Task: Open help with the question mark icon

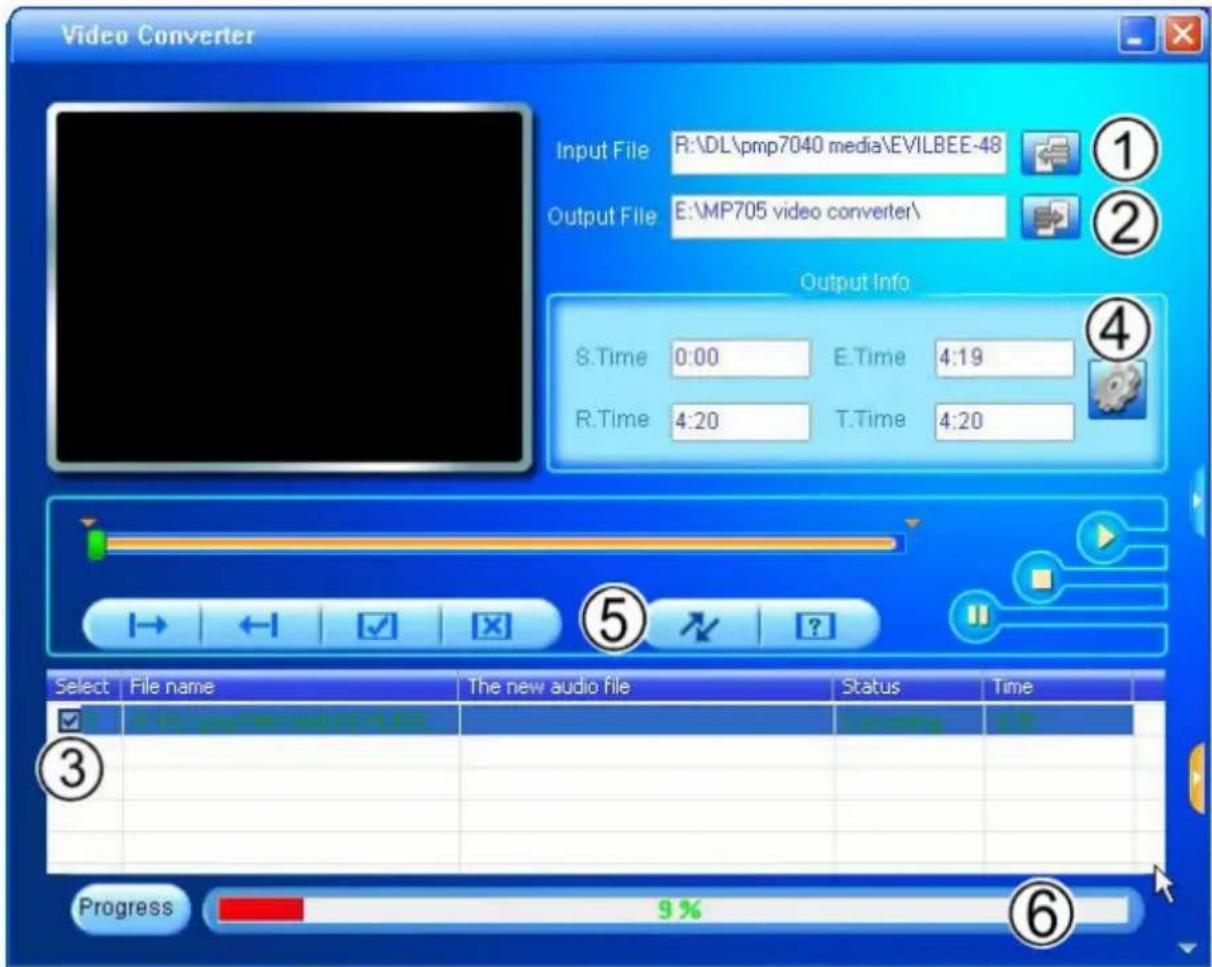Action: tap(817, 627)
